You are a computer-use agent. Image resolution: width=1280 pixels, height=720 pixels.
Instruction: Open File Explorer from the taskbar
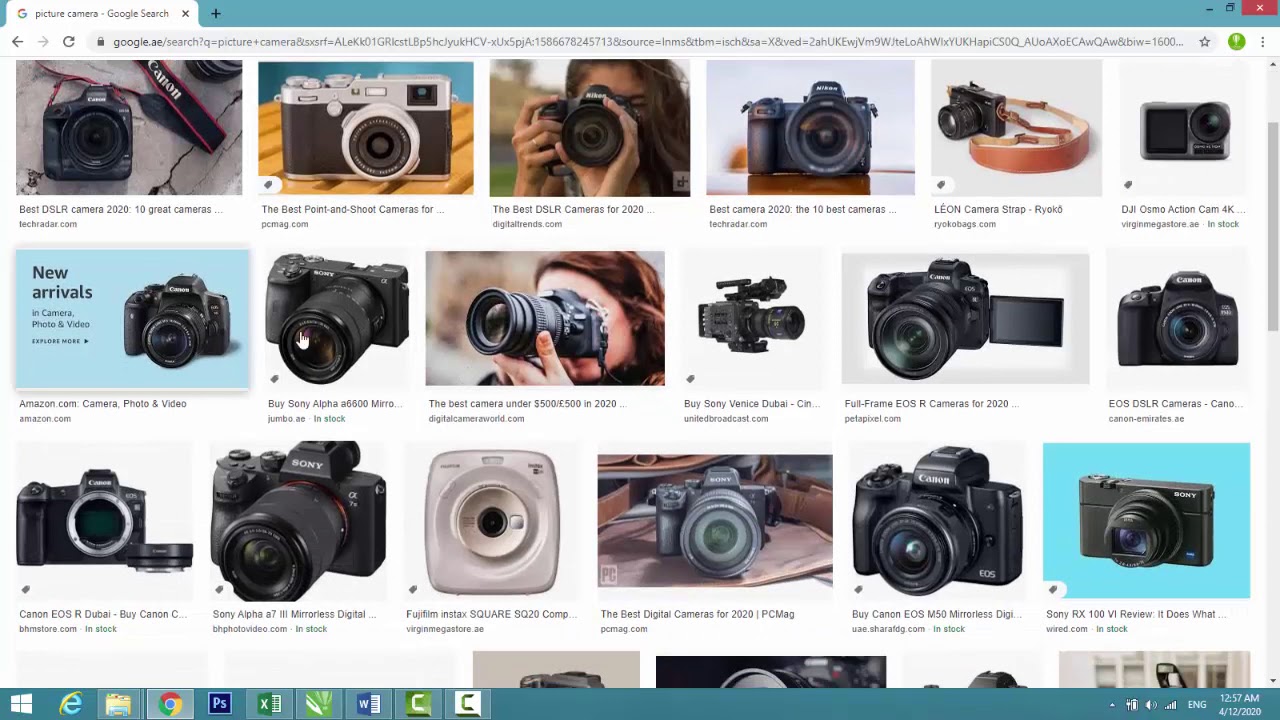point(119,704)
